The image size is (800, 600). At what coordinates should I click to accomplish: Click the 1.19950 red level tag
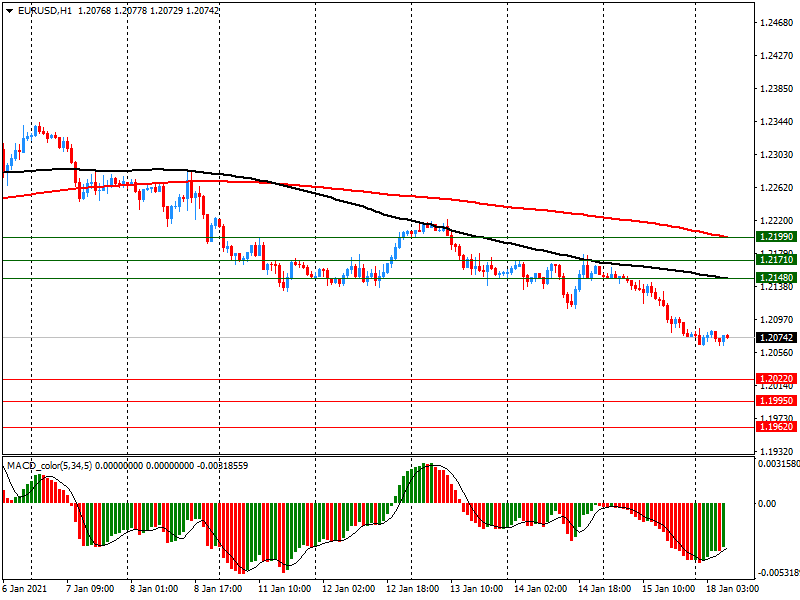[x=776, y=401]
